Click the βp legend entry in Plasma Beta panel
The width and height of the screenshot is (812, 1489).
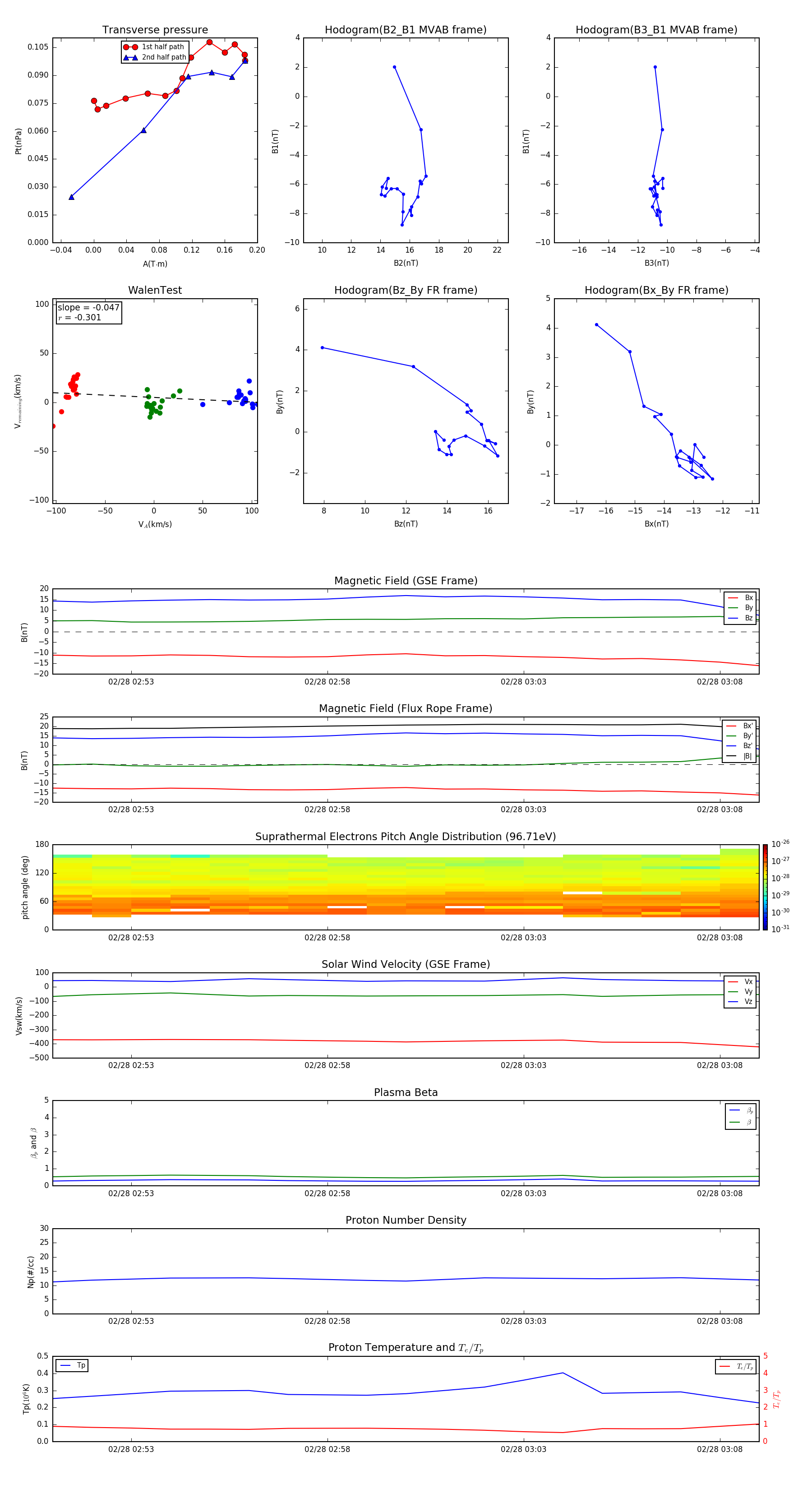[741, 1110]
